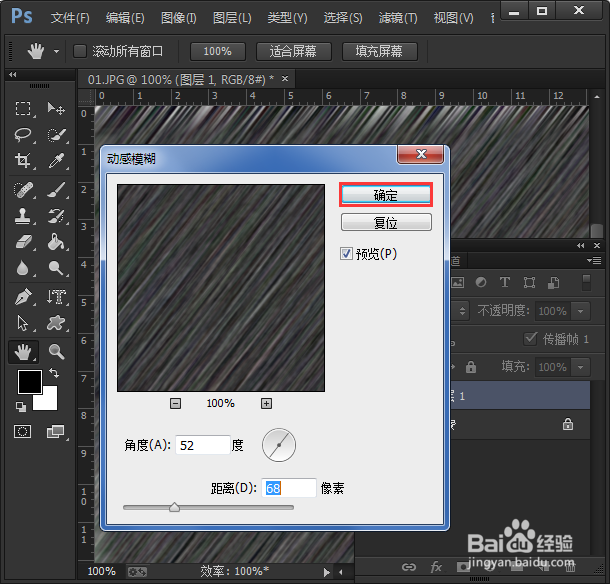Enable Scroll All Windows checkbox
Screen dimensions: 610x584
(80, 51)
